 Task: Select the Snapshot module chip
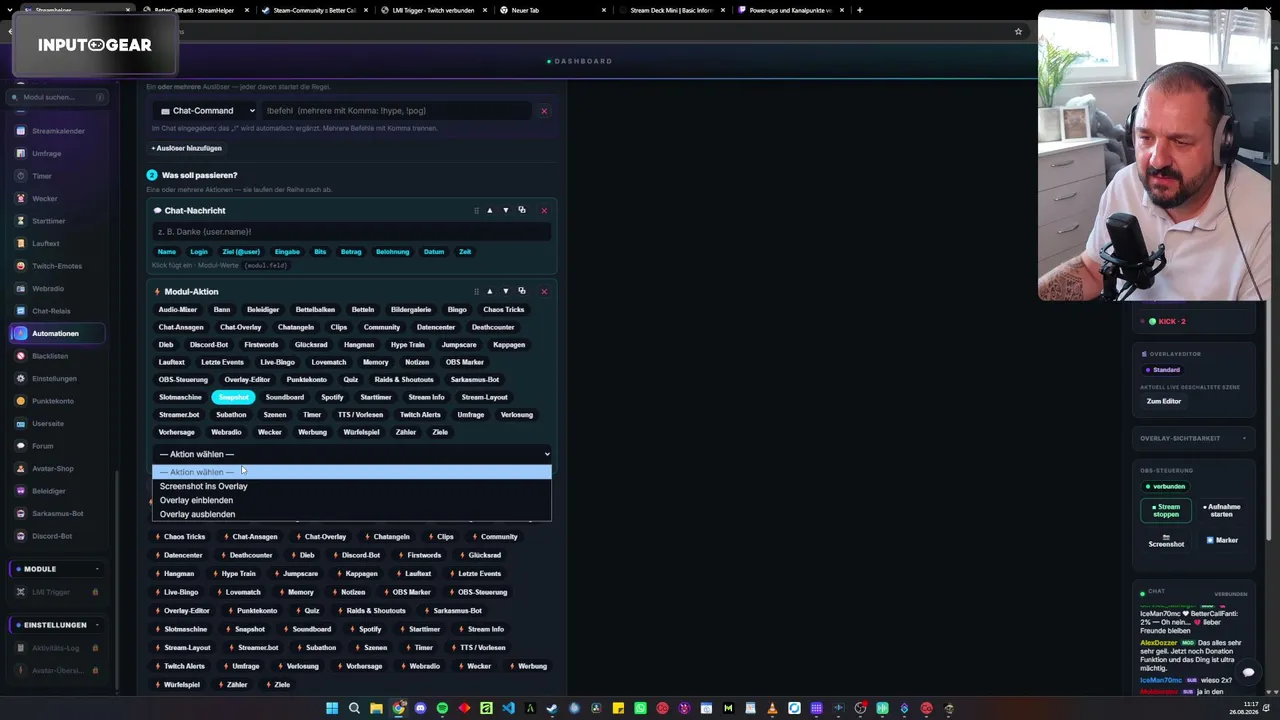[x=234, y=397]
